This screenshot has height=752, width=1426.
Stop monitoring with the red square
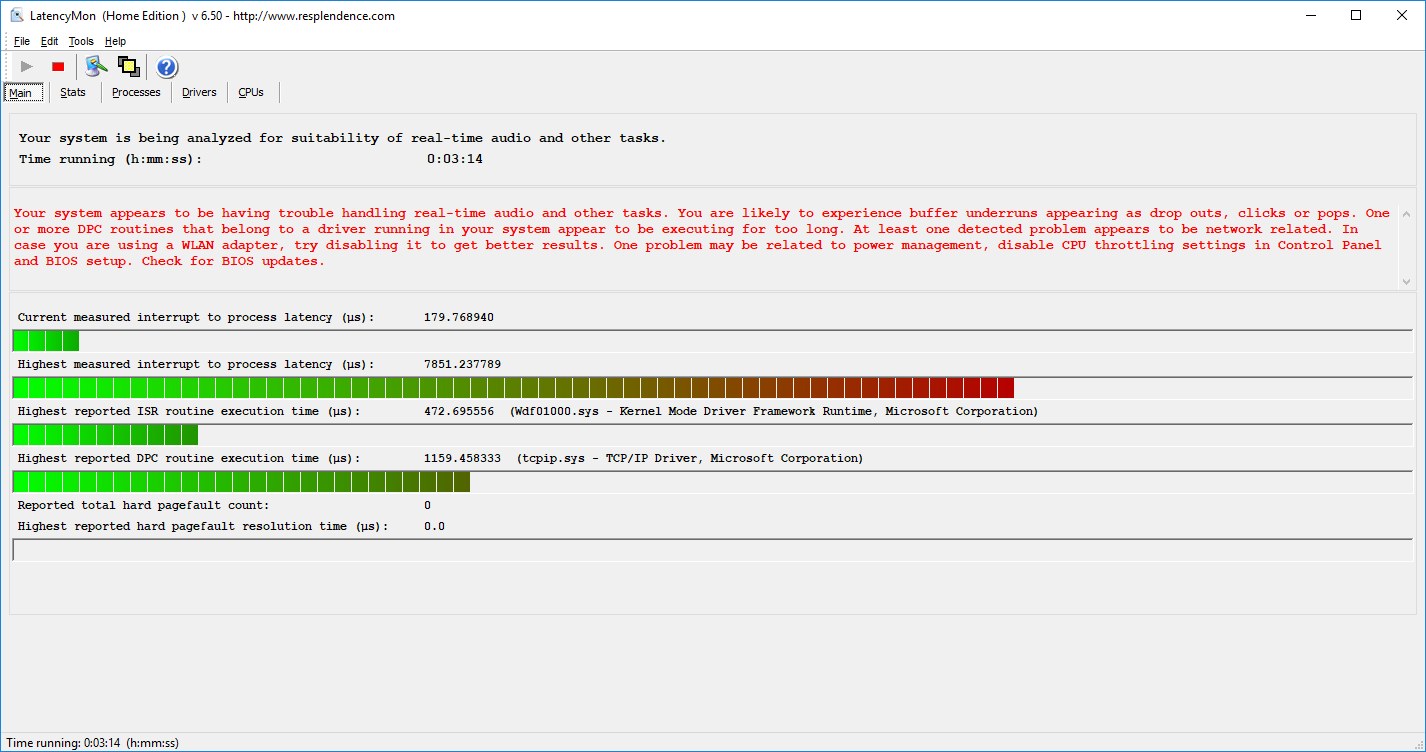[x=58, y=67]
